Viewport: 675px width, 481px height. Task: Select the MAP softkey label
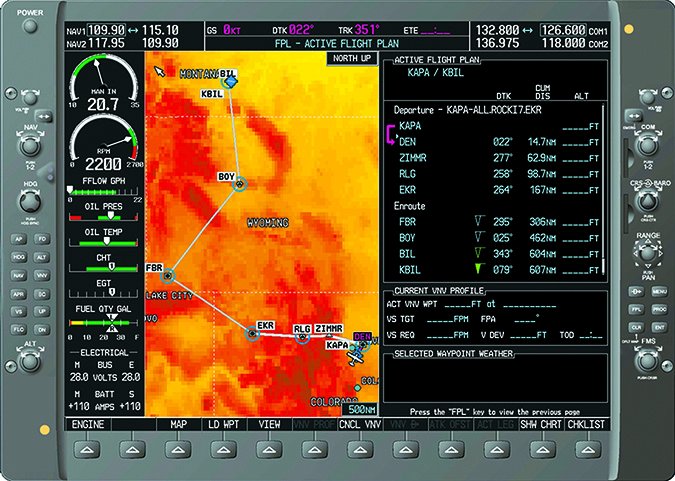(178, 425)
